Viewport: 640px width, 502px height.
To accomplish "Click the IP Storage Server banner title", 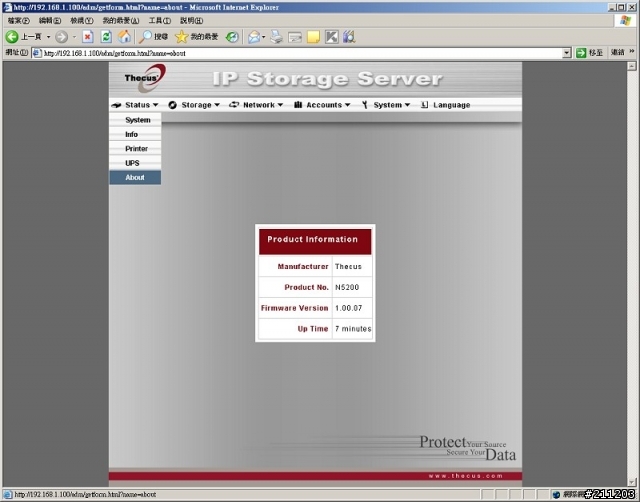I will coord(327,79).
